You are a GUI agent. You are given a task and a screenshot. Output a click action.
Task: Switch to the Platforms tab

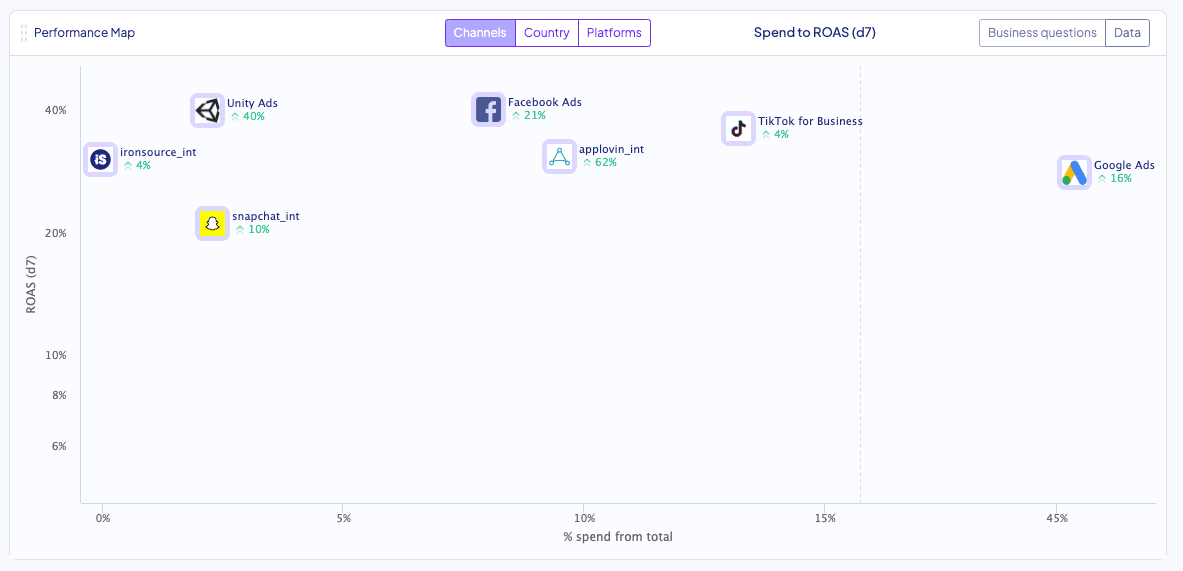(614, 33)
